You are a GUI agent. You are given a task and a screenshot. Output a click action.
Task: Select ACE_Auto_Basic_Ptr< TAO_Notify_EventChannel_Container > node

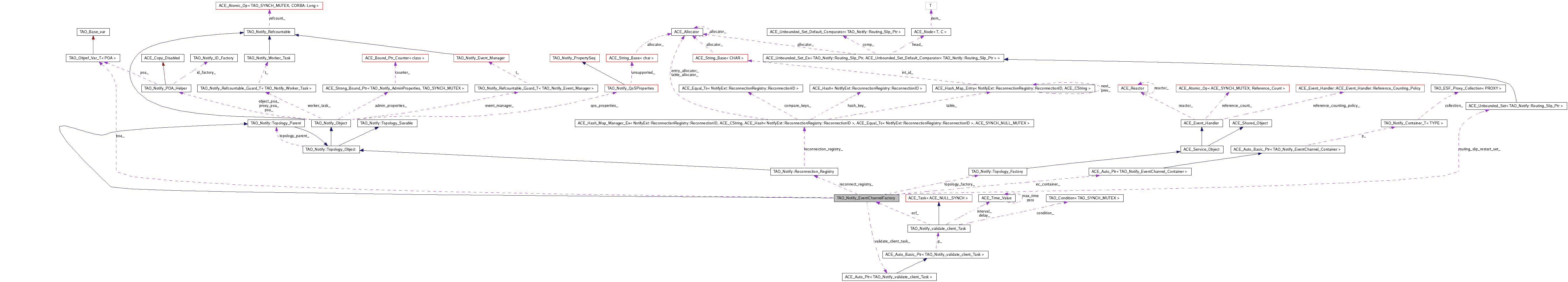coord(1287,149)
